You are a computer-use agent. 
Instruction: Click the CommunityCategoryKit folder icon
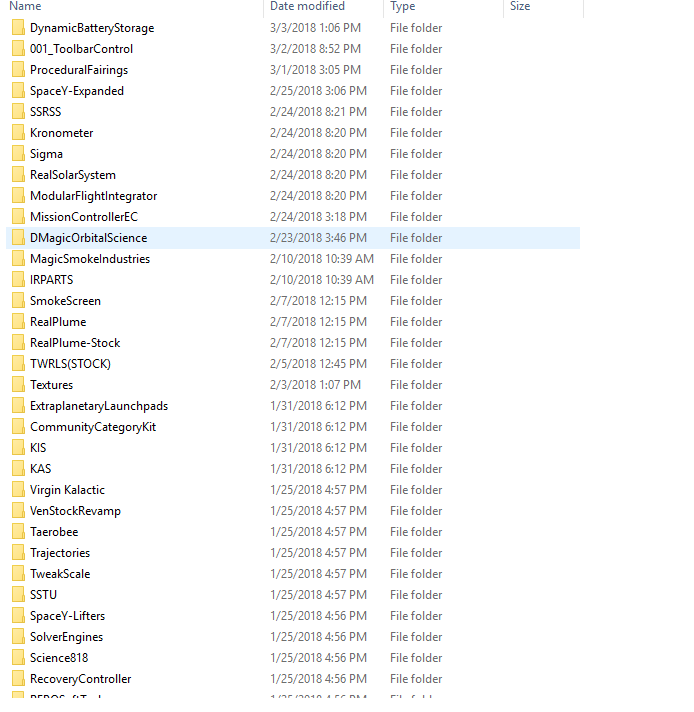click(x=18, y=427)
